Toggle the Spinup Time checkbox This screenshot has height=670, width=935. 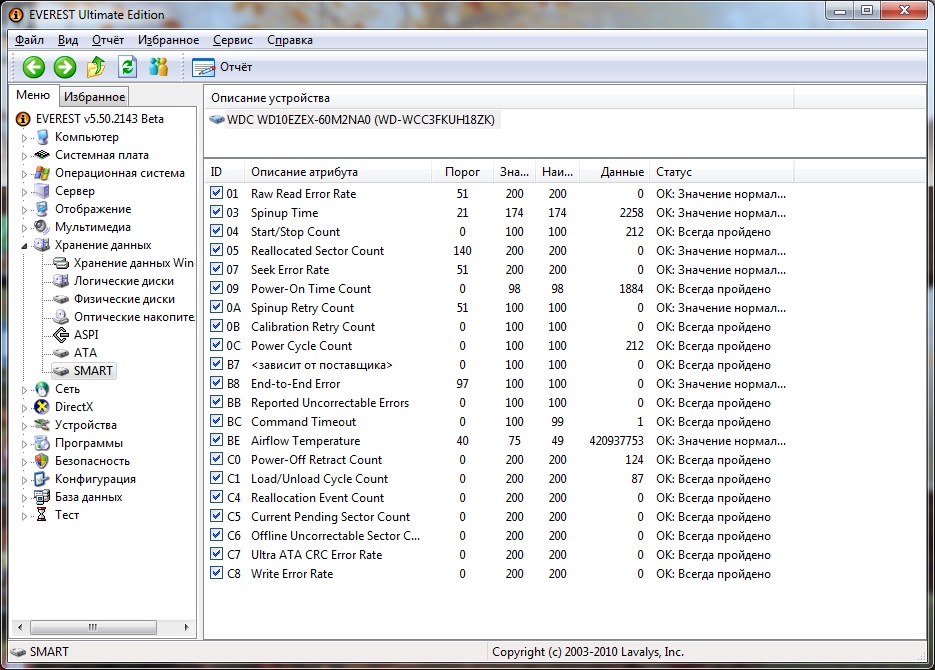coord(216,212)
